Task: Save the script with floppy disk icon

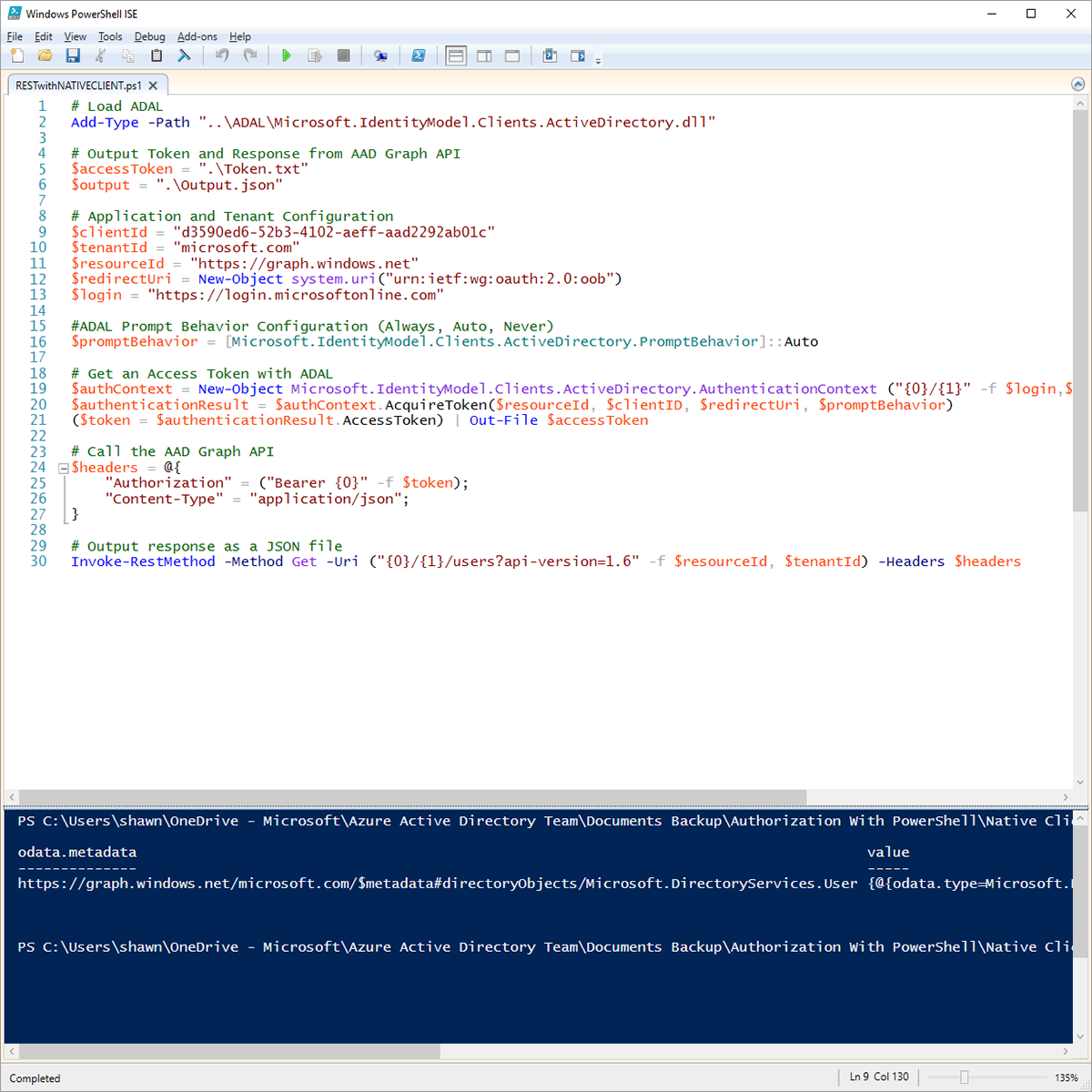Action: (x=73, y=56)
